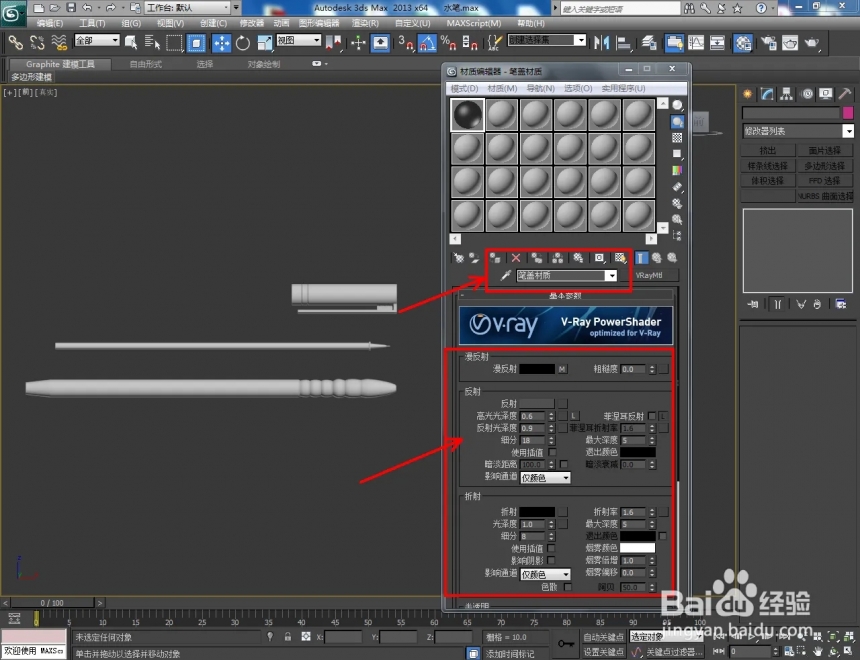Image resolution: width=860 pixels, height=660 pixels.
Task: Click the Select Object tool
Action: [131, 42]
